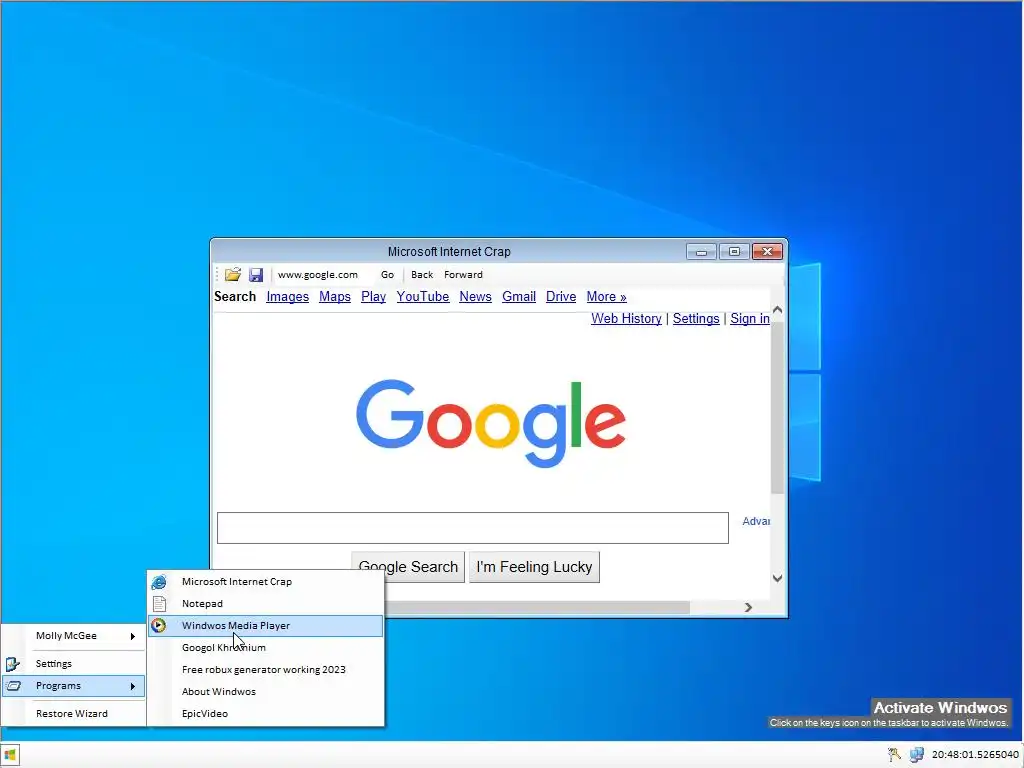
Task: Launch Microsoft Internet Crap from Programs menu
Action: [266, 581]
